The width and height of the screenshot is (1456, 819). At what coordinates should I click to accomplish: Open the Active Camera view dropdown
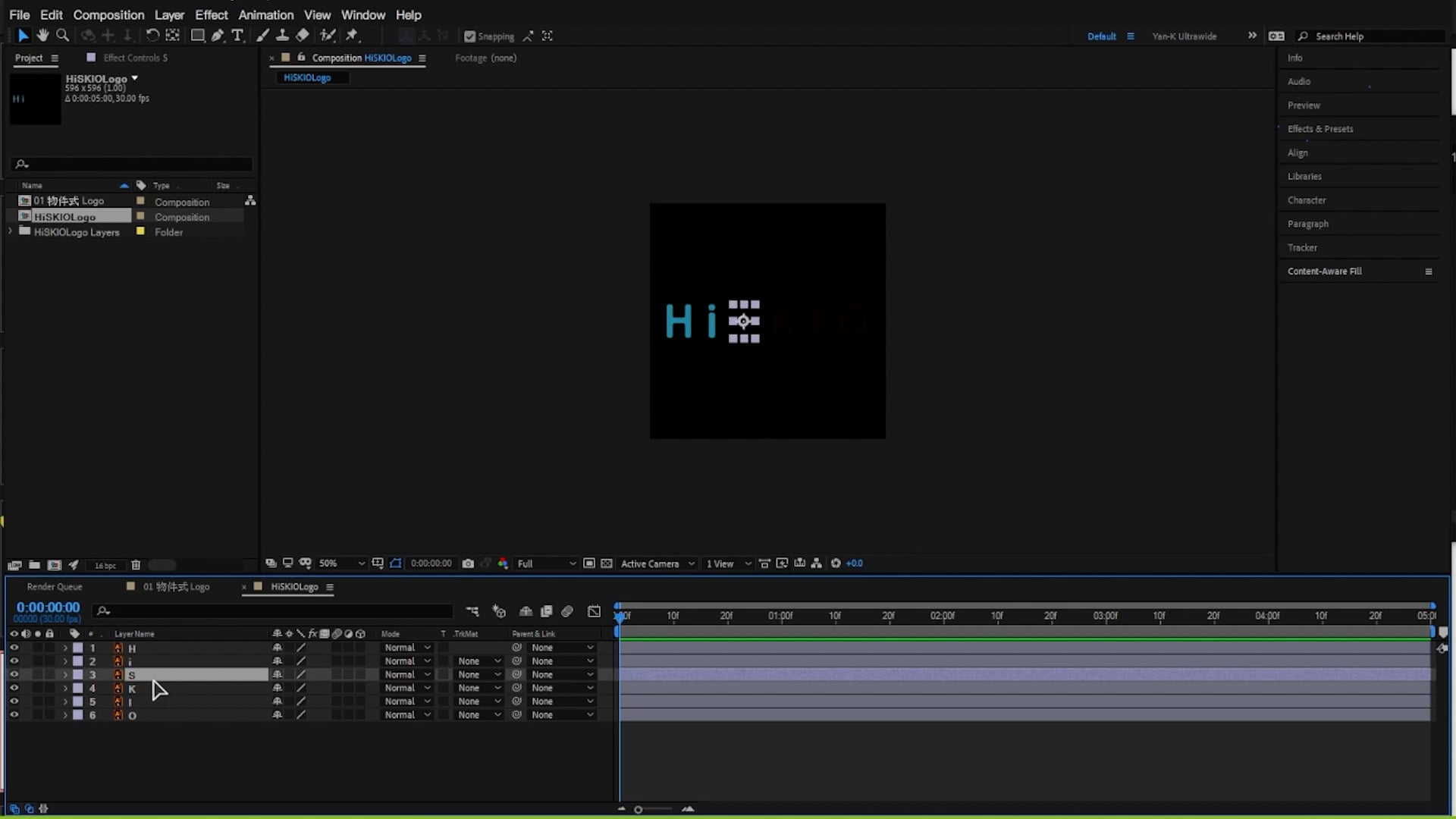(x=657, y=563)
